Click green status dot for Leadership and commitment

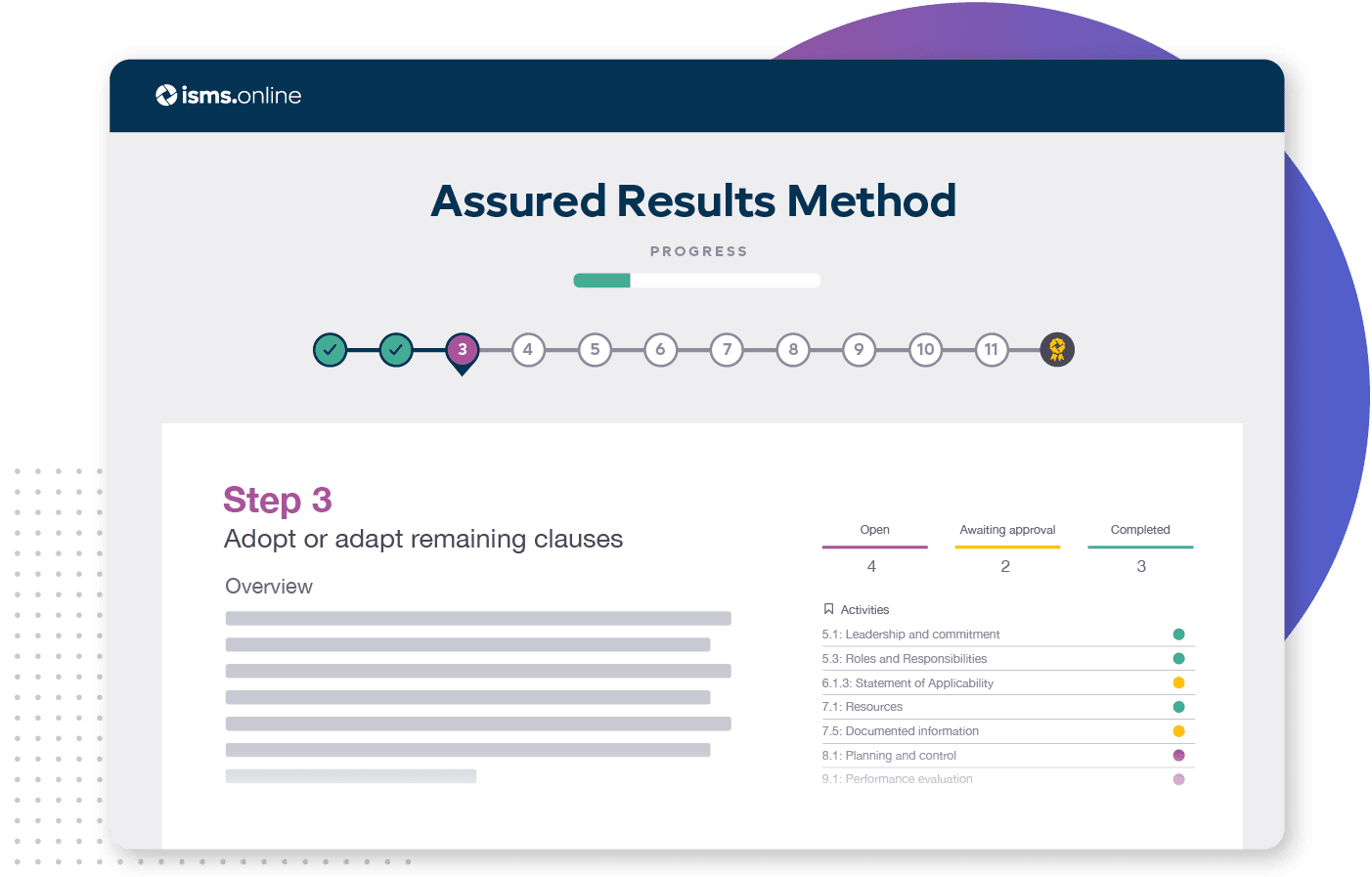coord(1178,635)
